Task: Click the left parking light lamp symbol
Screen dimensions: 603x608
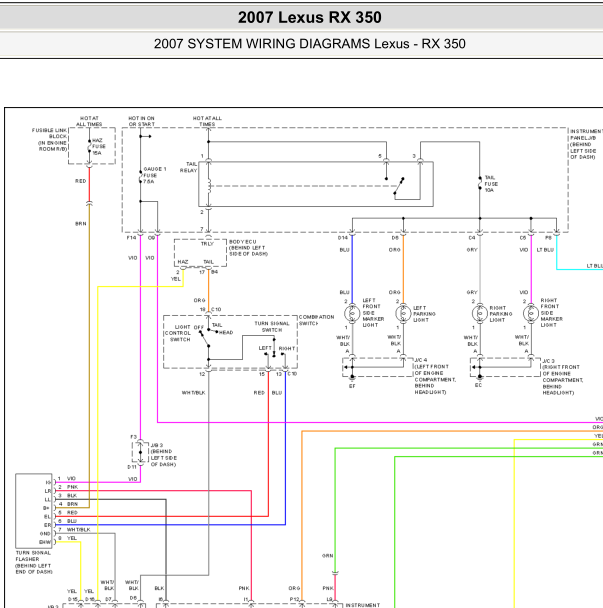Action: pos(403,313)
